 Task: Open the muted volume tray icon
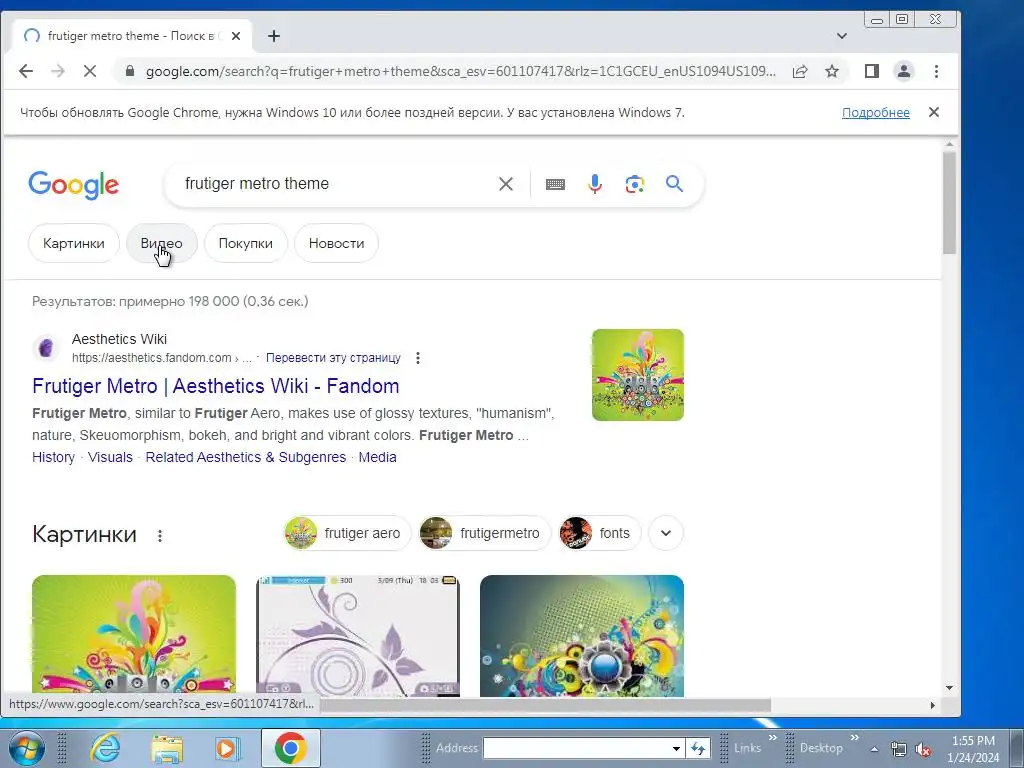tap(923, 750)
